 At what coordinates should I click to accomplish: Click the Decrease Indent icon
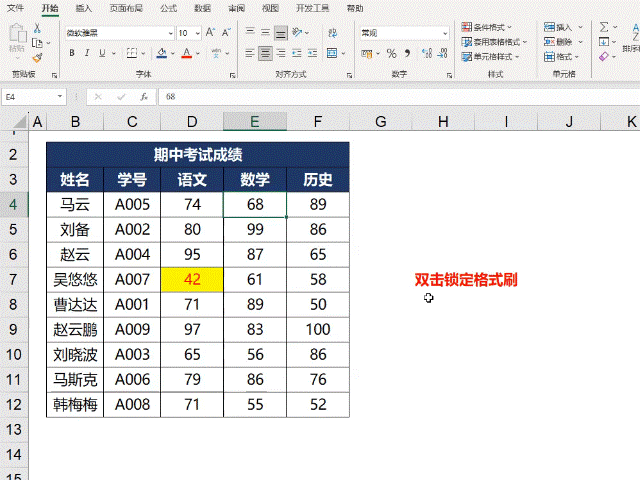coord(297,53)
